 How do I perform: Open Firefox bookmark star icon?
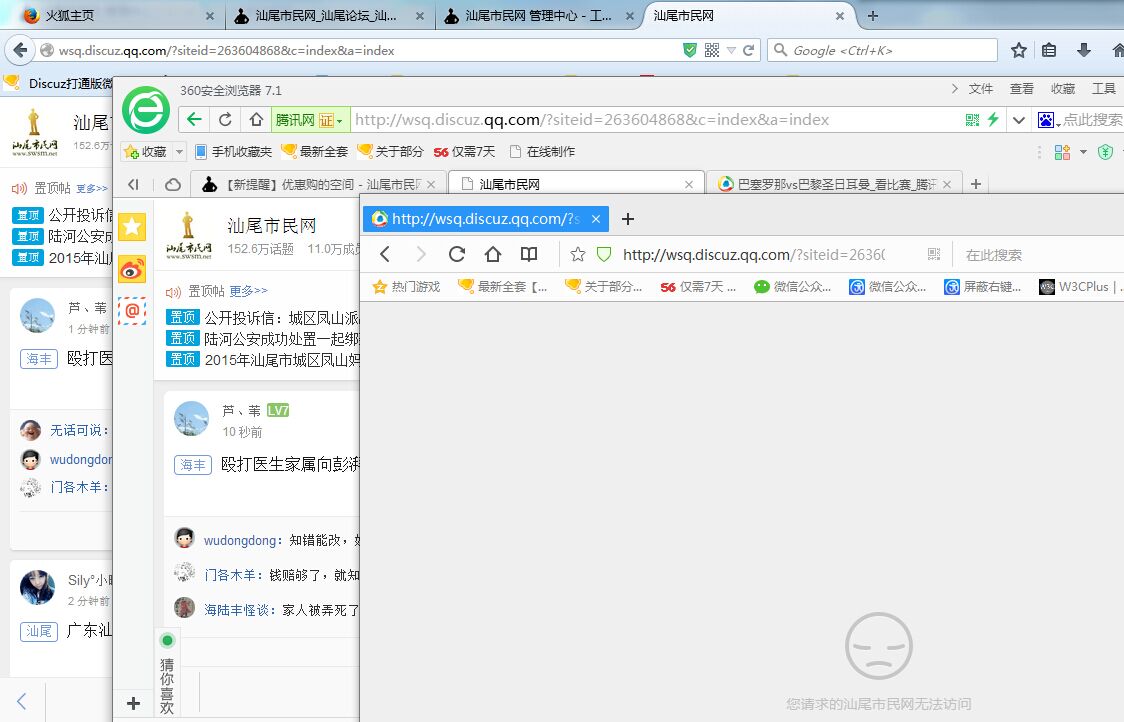tap(1019, 50)
